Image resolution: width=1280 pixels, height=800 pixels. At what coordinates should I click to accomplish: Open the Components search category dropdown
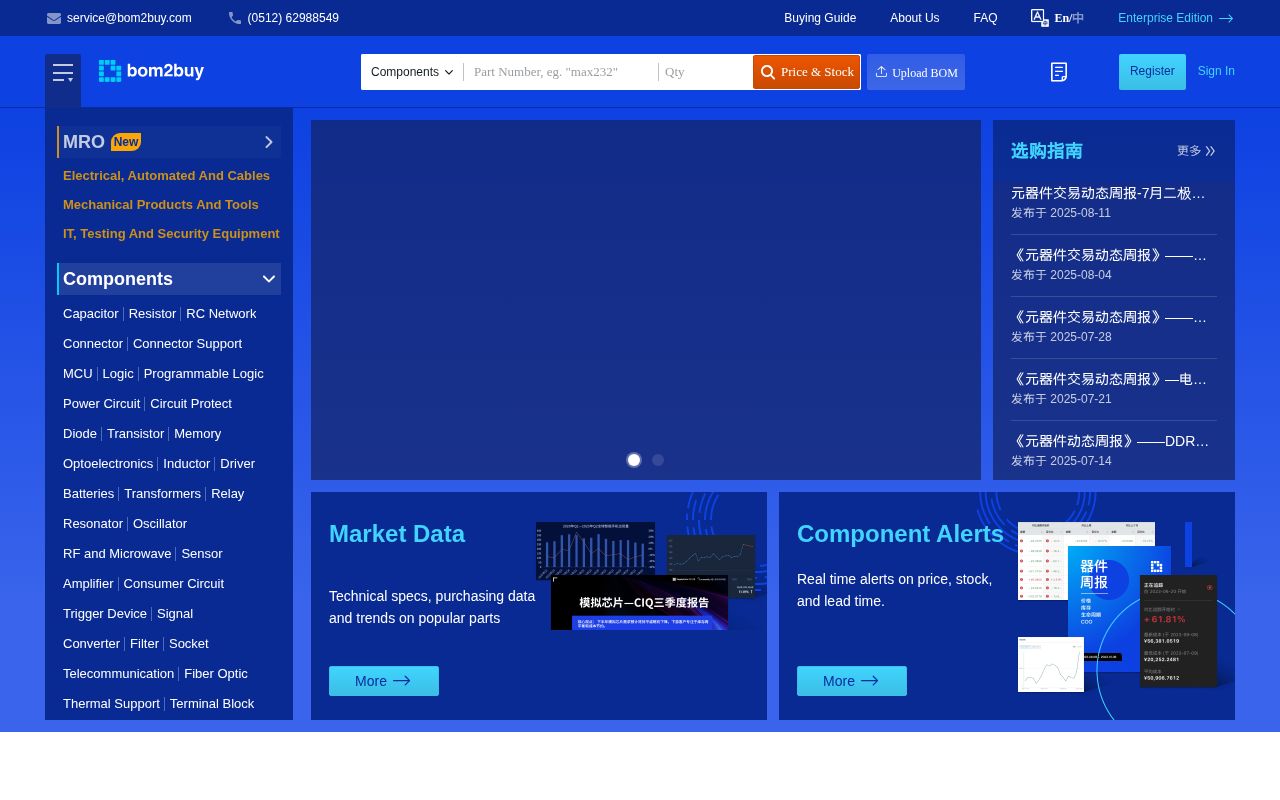tap(412, 72)
